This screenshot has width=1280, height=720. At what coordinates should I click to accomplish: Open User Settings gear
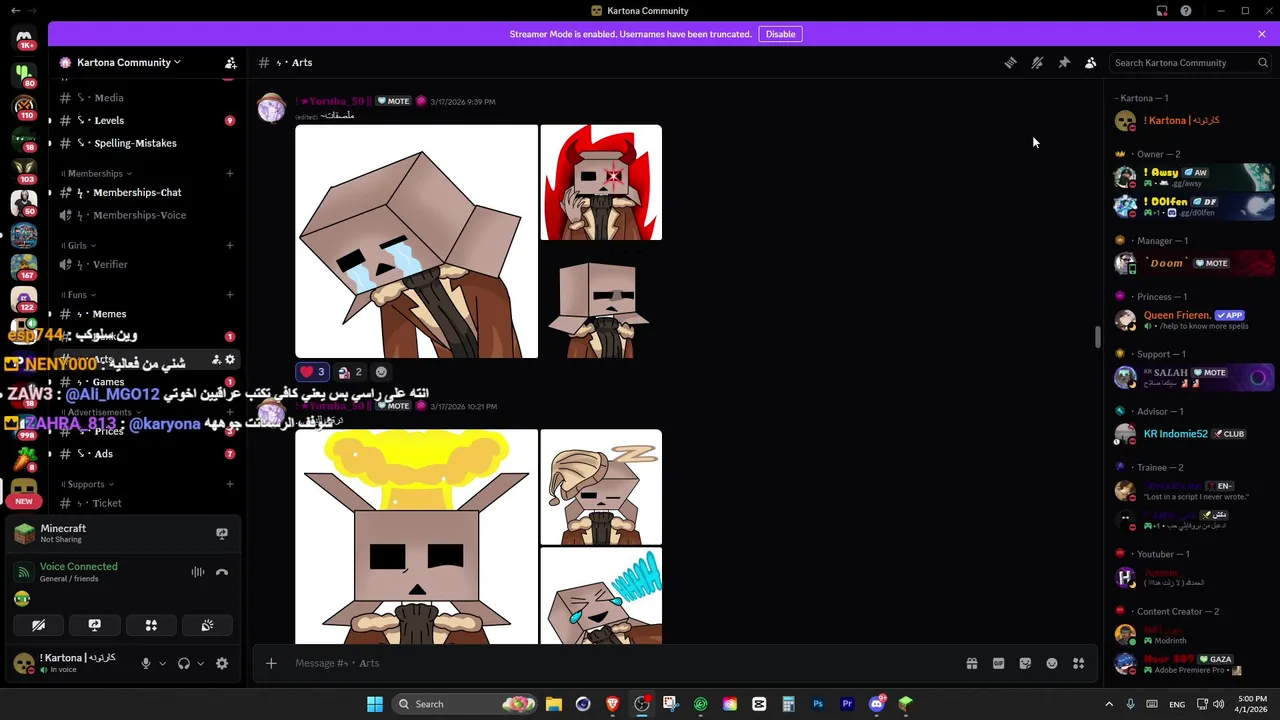222,663
